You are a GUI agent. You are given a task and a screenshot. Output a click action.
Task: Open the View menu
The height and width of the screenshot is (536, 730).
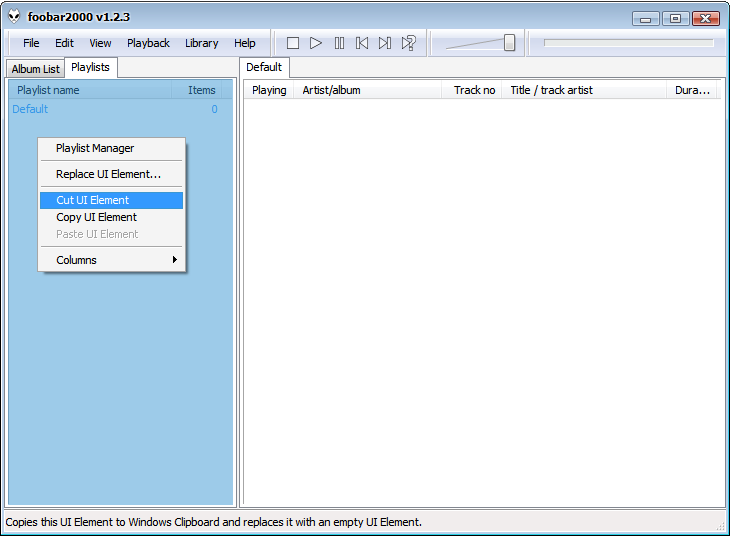[100, 43]
